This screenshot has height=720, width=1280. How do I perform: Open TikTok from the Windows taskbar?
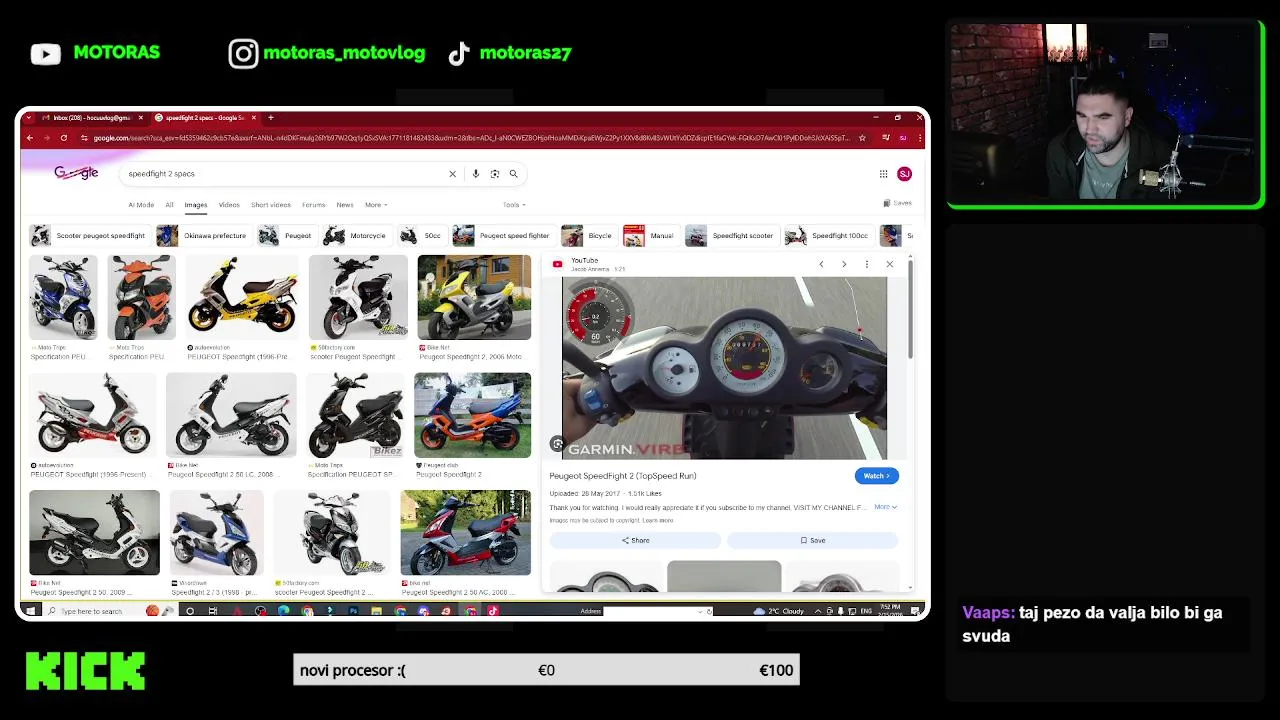(492, 611)
